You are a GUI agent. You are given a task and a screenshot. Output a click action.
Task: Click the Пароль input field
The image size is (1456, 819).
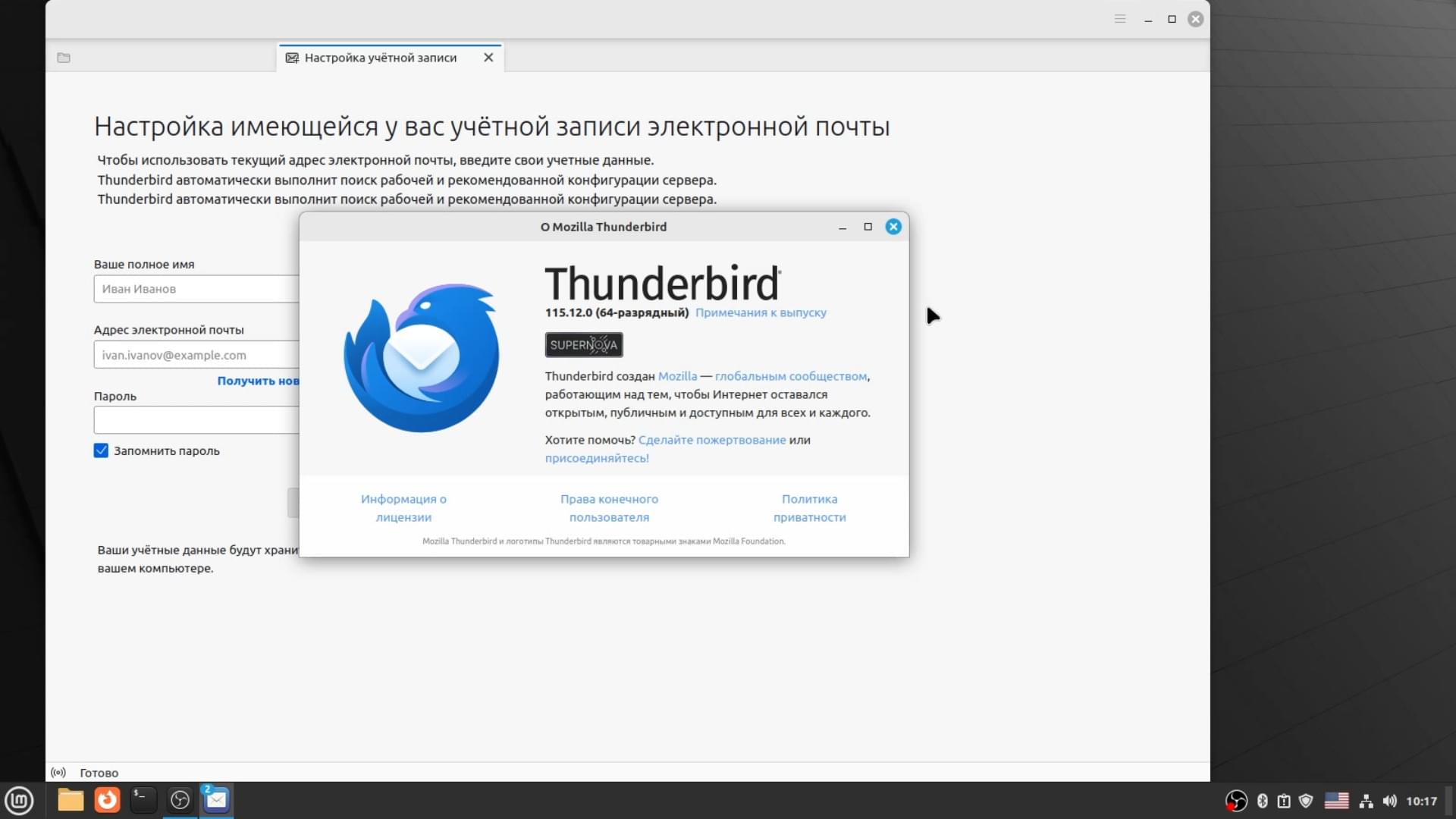click(x=196, y=420)
